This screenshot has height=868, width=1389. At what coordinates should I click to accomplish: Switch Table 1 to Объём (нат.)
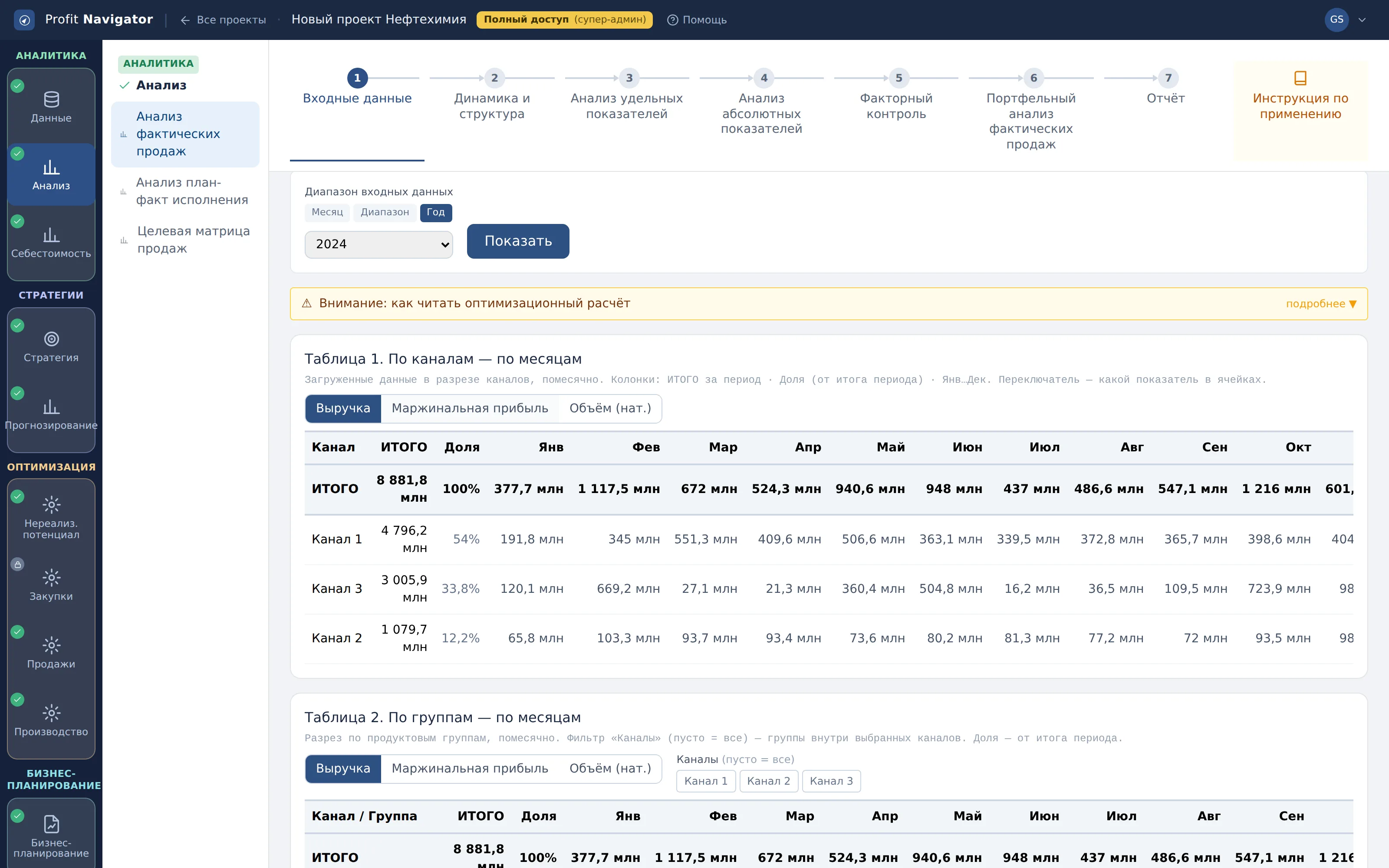610,408
